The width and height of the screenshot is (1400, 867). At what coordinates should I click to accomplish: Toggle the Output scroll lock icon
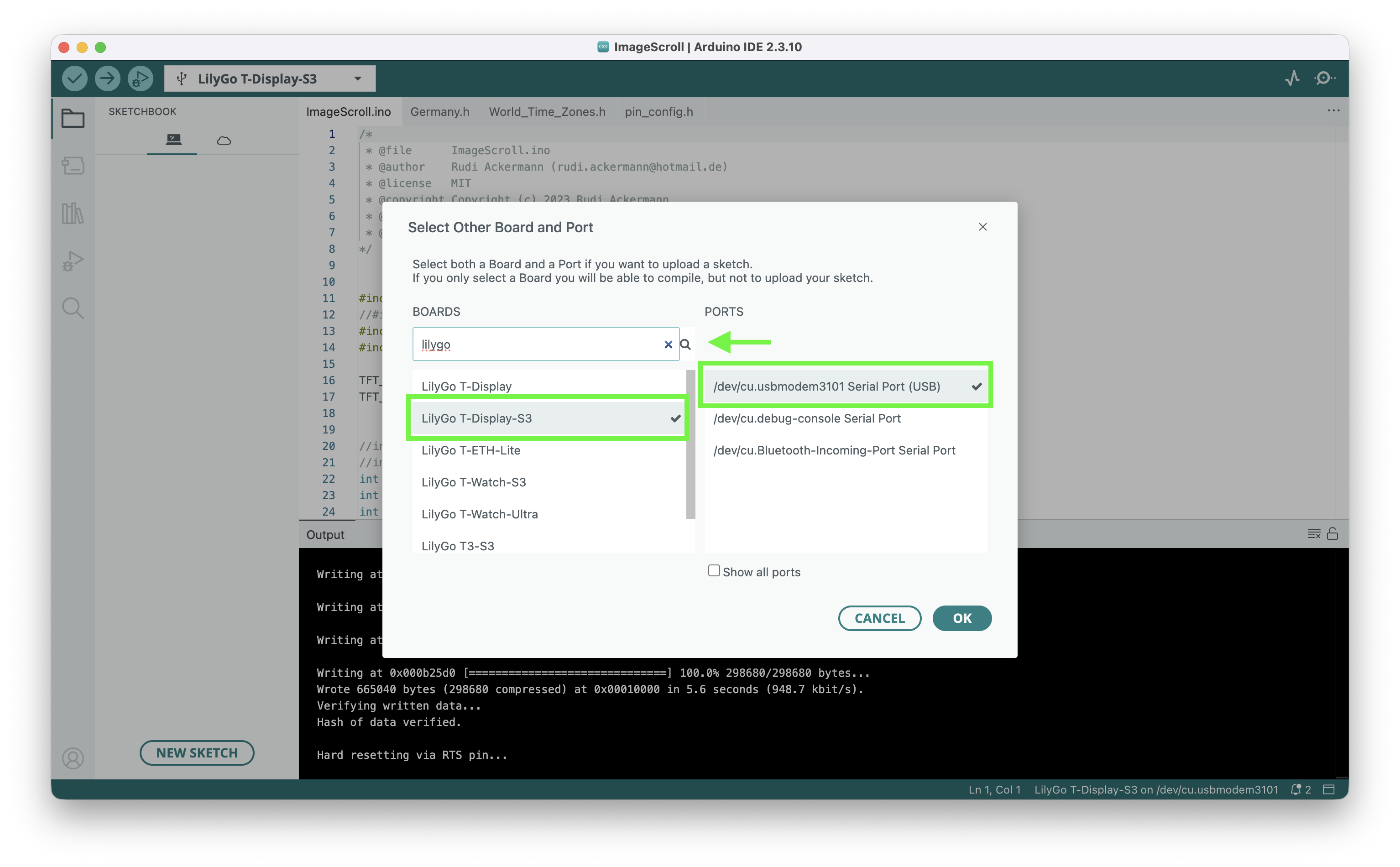[1332, 534]
